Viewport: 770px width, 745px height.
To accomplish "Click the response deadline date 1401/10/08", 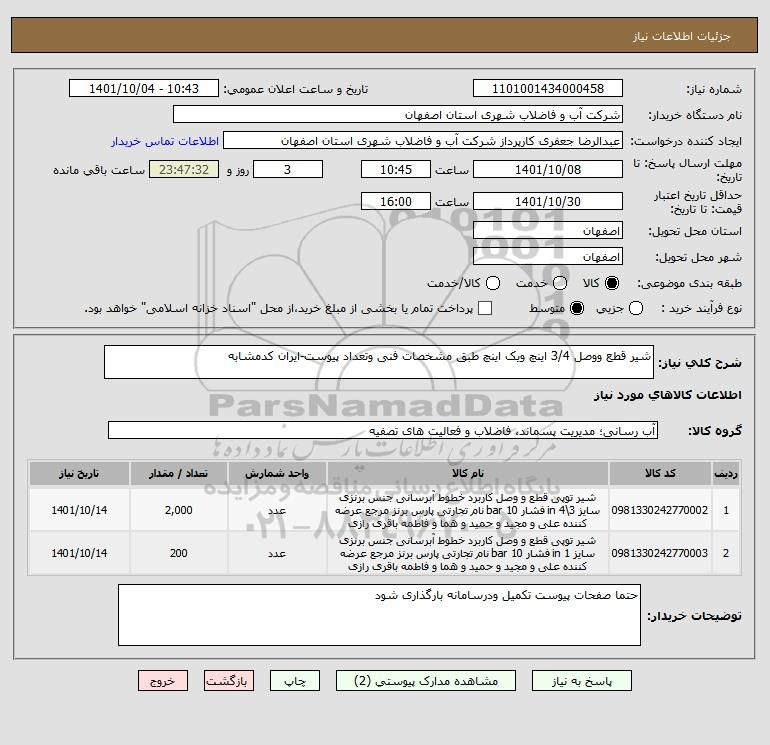I will tap(548, 169).
